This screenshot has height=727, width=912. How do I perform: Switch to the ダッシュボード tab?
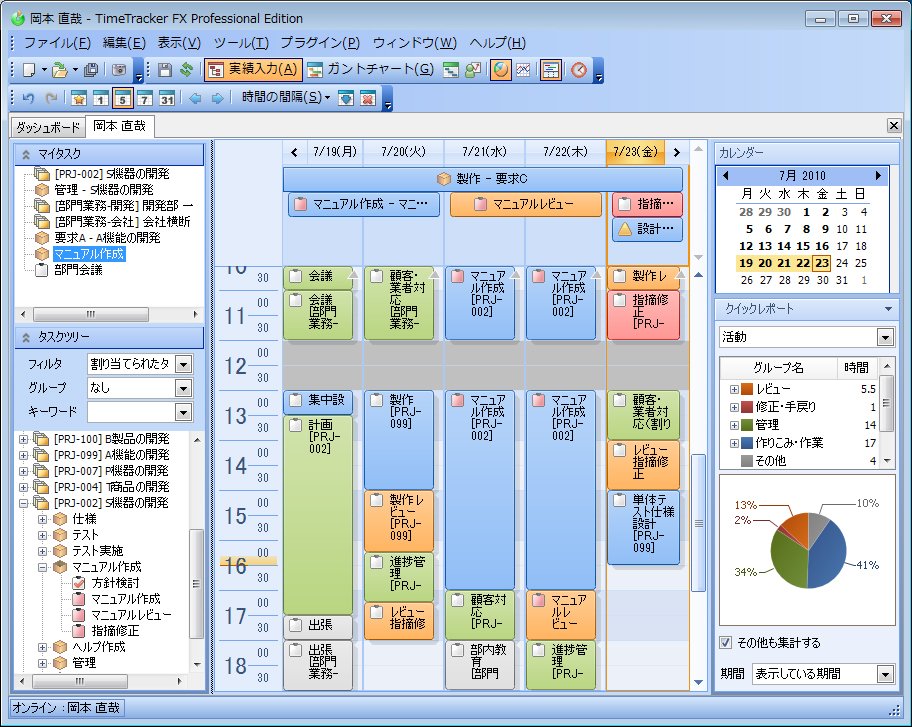(x=48, y=127)
